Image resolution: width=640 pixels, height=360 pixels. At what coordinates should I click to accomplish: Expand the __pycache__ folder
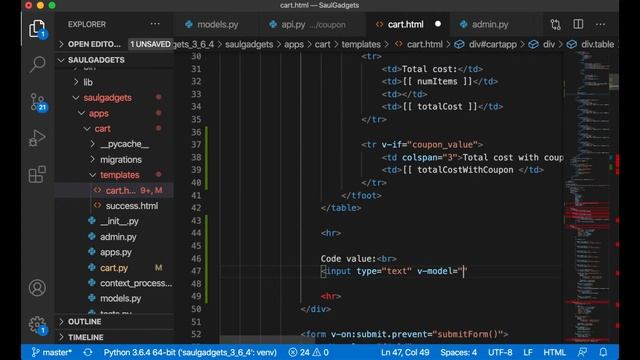pos(124,144)
